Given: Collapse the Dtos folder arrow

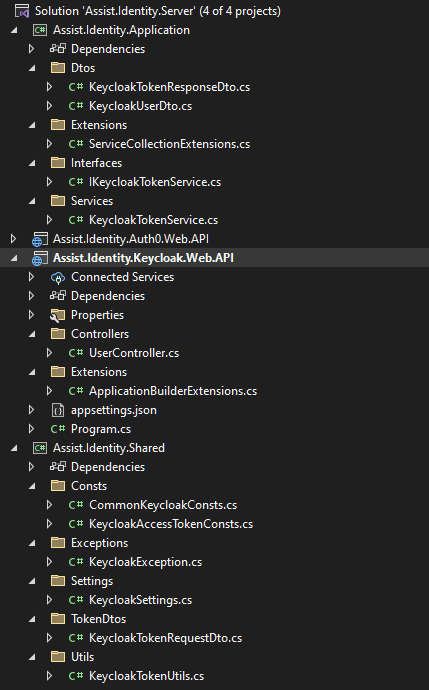Looking at the screenshot, I should point(32,68).
